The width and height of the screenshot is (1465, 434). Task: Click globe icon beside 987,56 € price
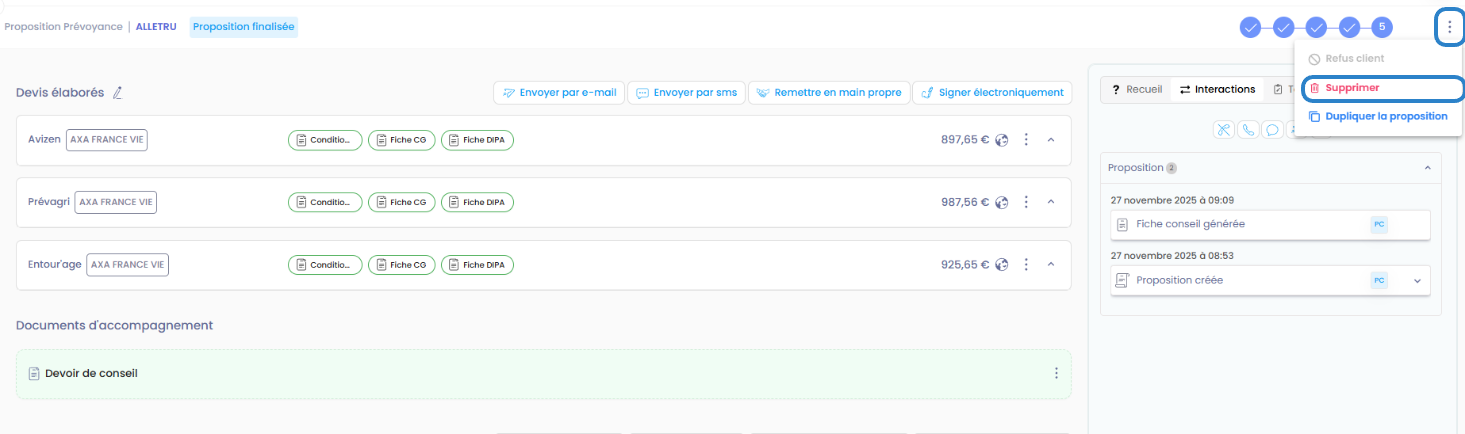[1002, 202]
